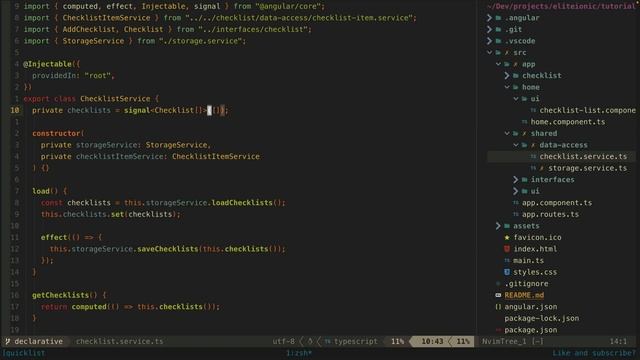Screen dimensions: 640x360
Task: Expand the .git folder chevron
Action: pyautogui.click(x=489, y=29)
